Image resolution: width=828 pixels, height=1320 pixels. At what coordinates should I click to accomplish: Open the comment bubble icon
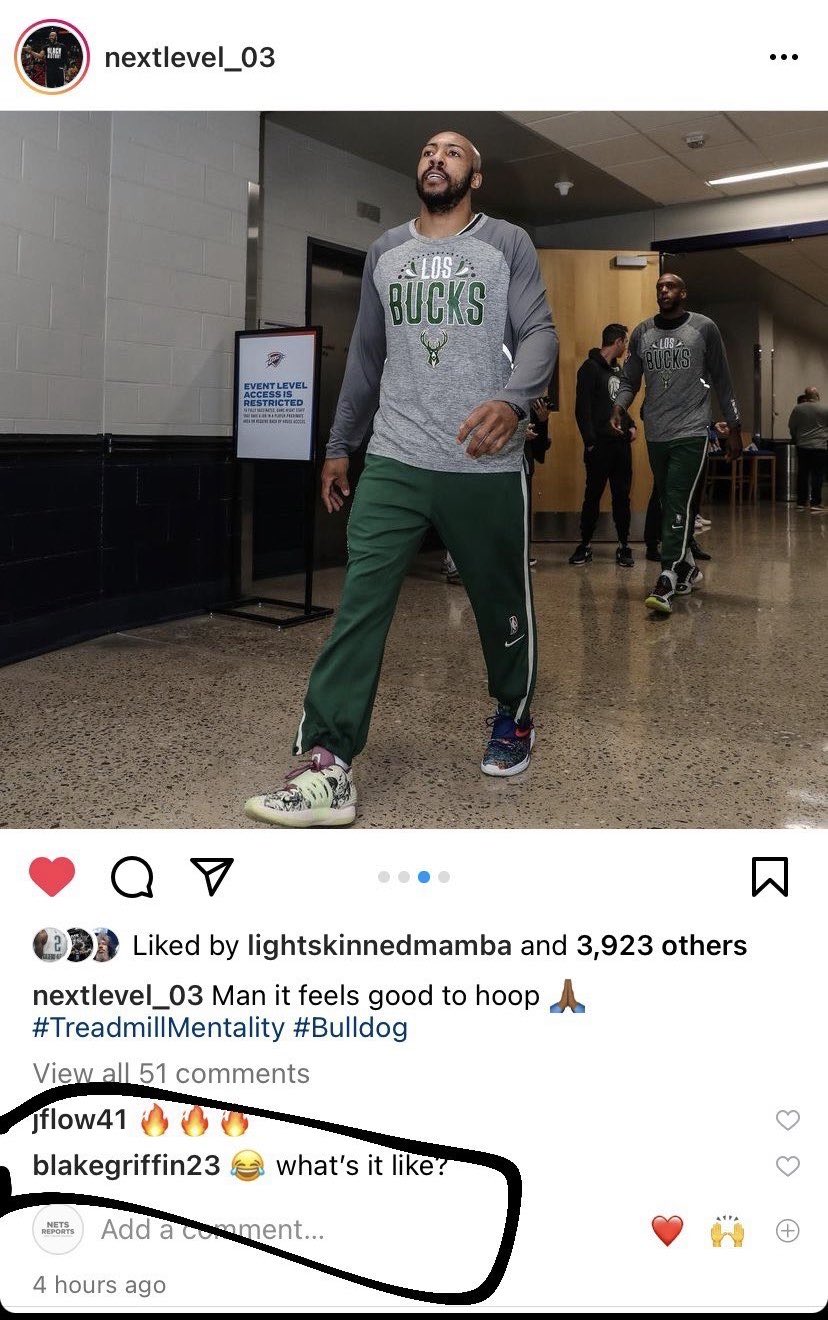point(132,878)
